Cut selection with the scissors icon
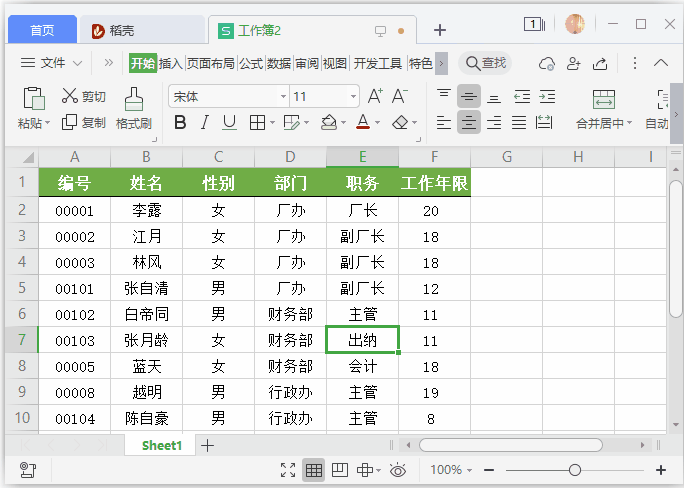This screenshot has width=684, height=488. pyautogui.click(x=69, y=96)
